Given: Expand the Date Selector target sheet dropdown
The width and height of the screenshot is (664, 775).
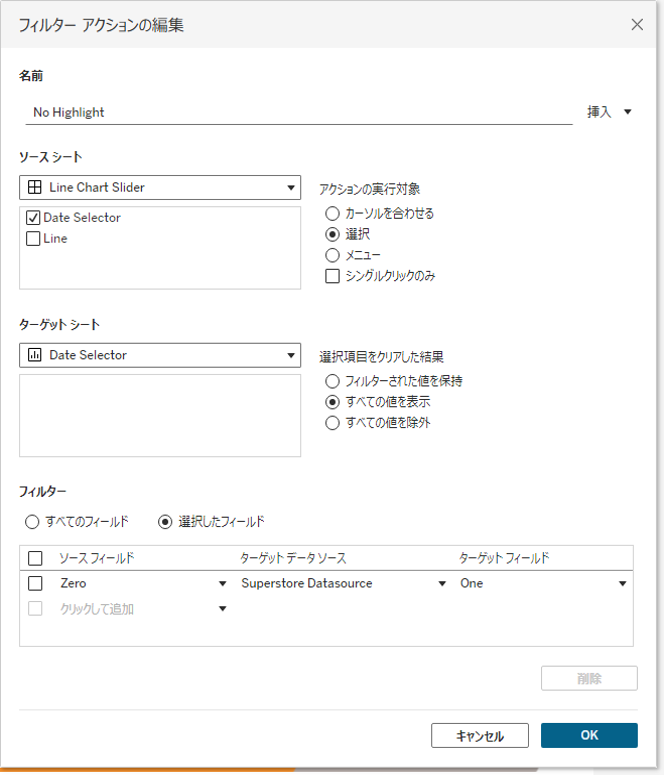Looking at the screenshot, I should [291, 355].
